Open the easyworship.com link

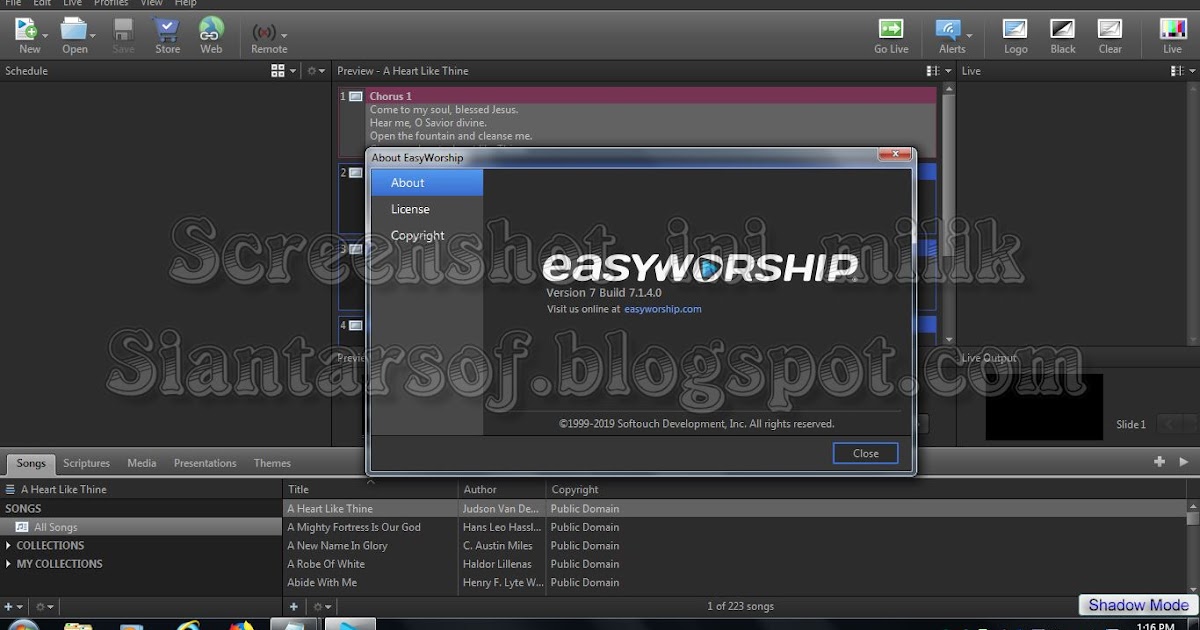coord(663,309)
